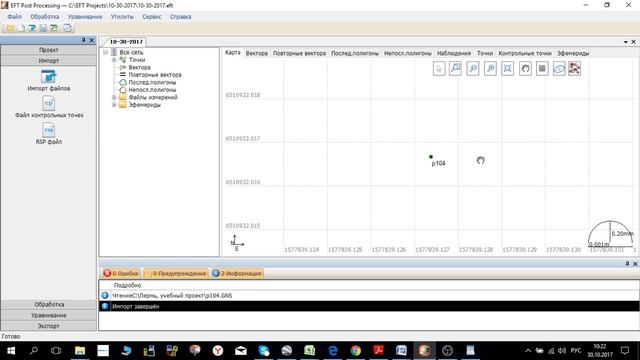This screenshot has width=640, height=360.
Task: Switch to the Послед.полигоны tab
Action: [x=355, y=53]
